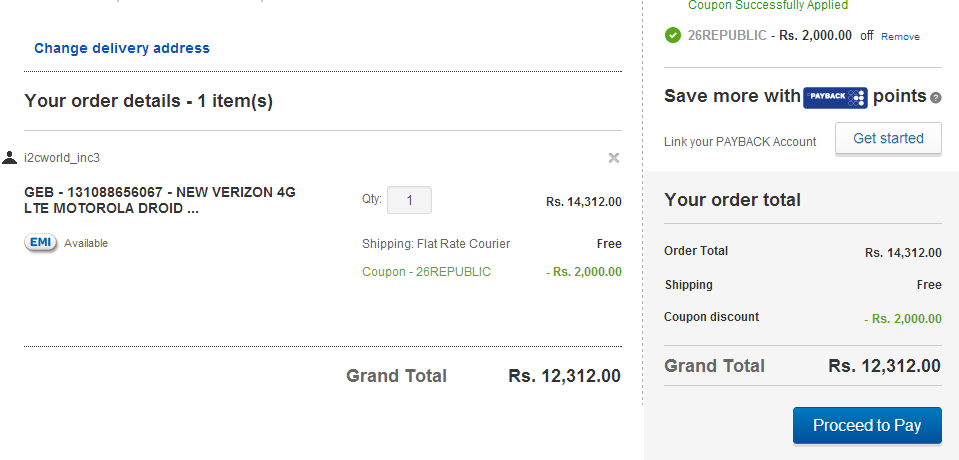The height and width of the screenshot is (460, 959).
Task: Remove the 26REPUBLIC coupon
Action: [x=900, y=37]
